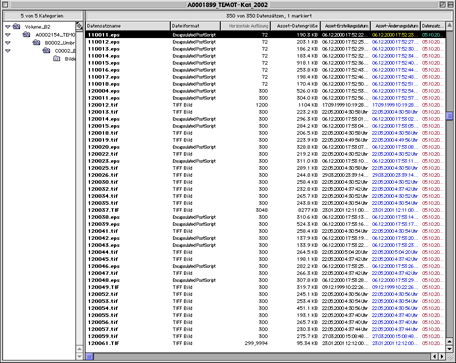
Task: Click the horizontal scroll-right arrow
Action: 442,356
